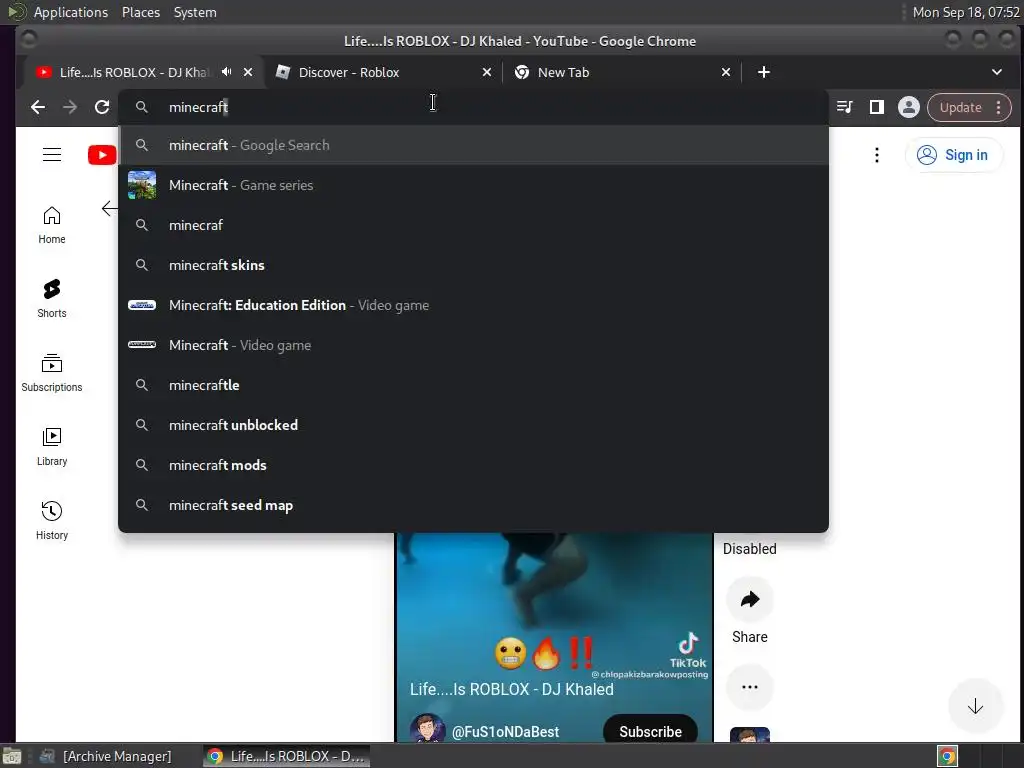Open the Chrome profile avatar
The image size is (1024, 768).
[908, 107]
